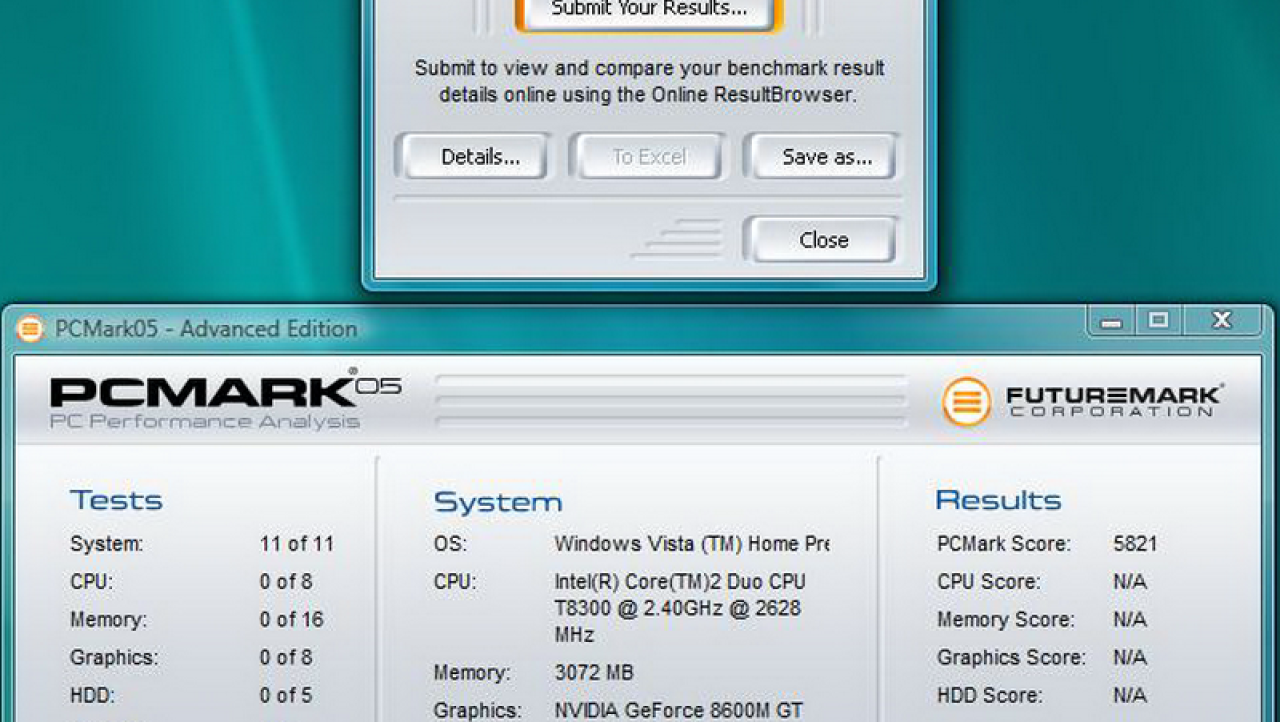Viewport: 1280px width, 722px height.
Task: Close the PCMark05 Advanced Edition window
Action: 1221,321
